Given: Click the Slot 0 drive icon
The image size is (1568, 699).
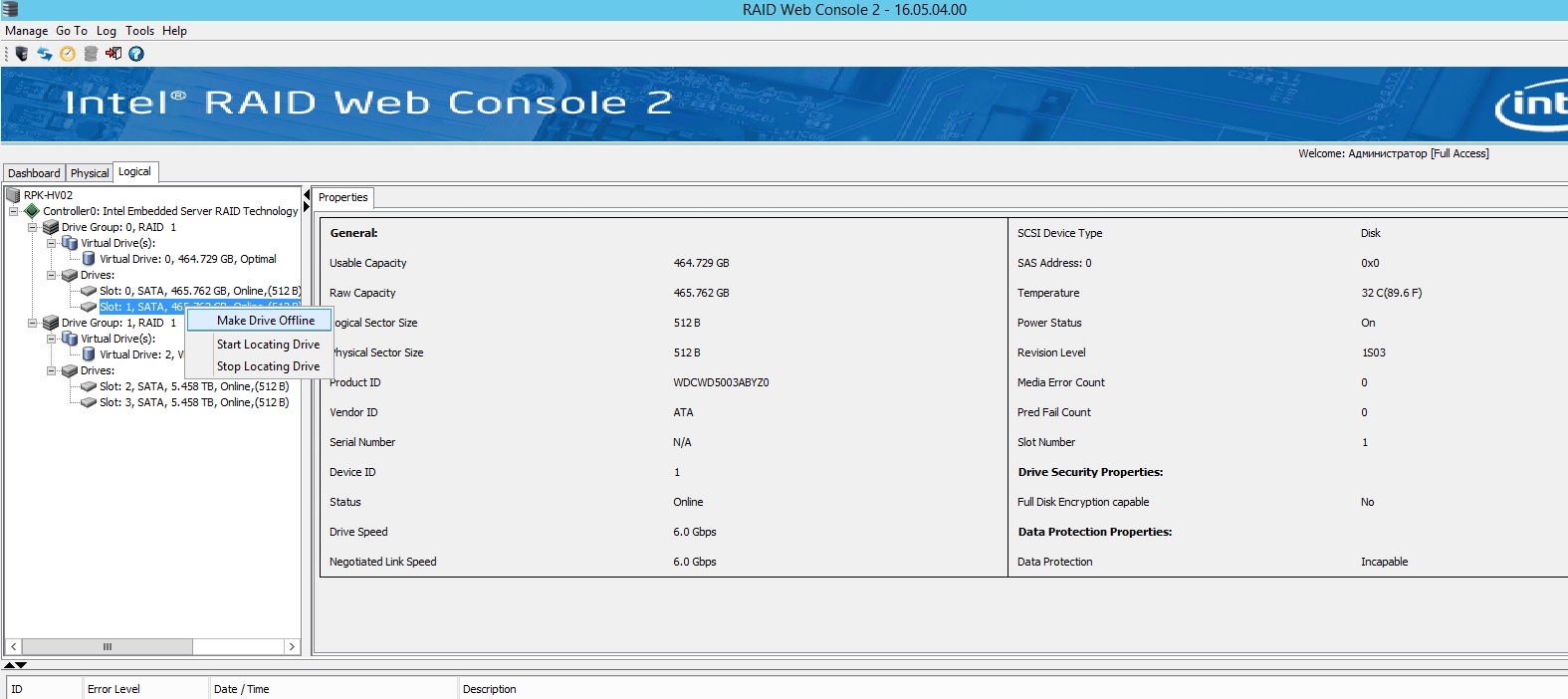Looking at the screenshot, I should pos(89,291).
